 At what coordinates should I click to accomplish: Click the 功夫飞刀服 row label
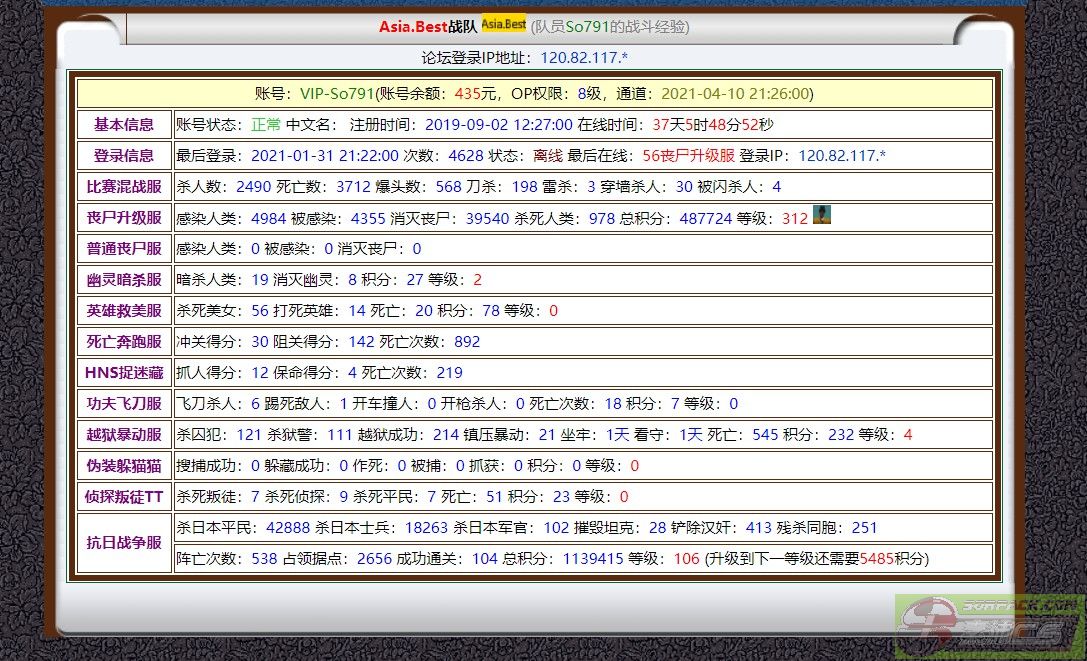click(x=124, y=404)
